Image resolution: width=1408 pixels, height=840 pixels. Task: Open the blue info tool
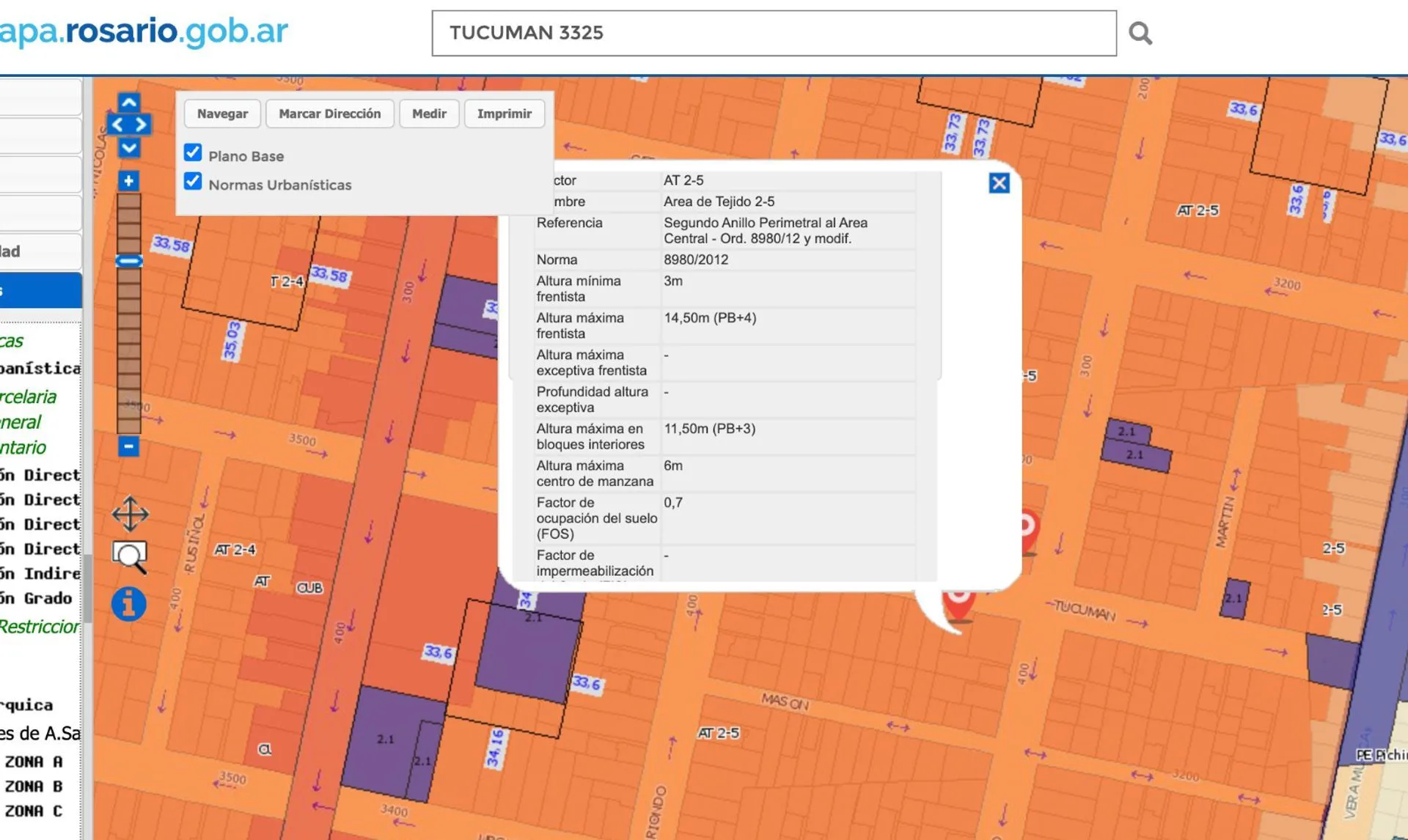point(128,604)
